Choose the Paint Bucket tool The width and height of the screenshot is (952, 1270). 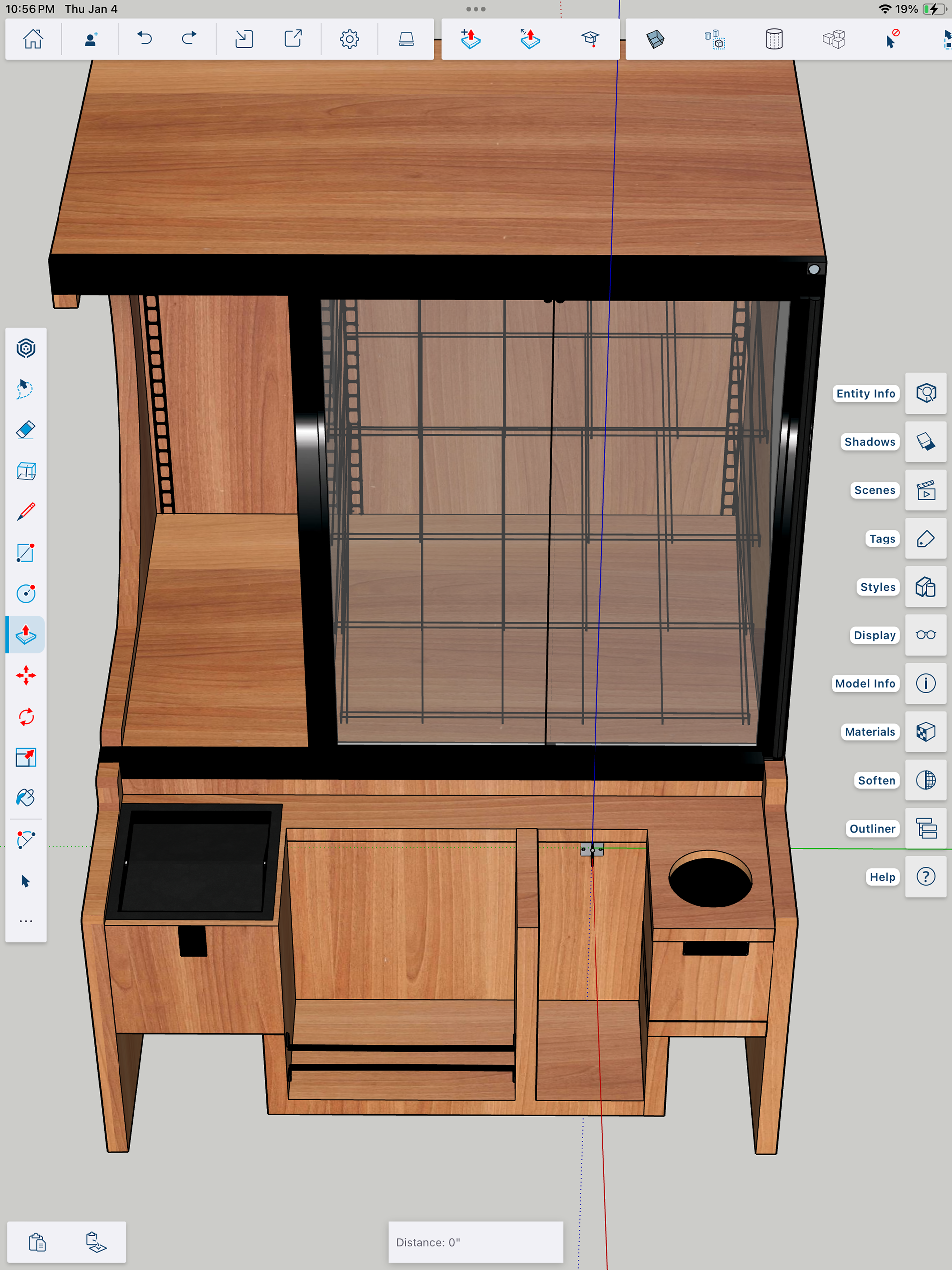pos(26,797)
